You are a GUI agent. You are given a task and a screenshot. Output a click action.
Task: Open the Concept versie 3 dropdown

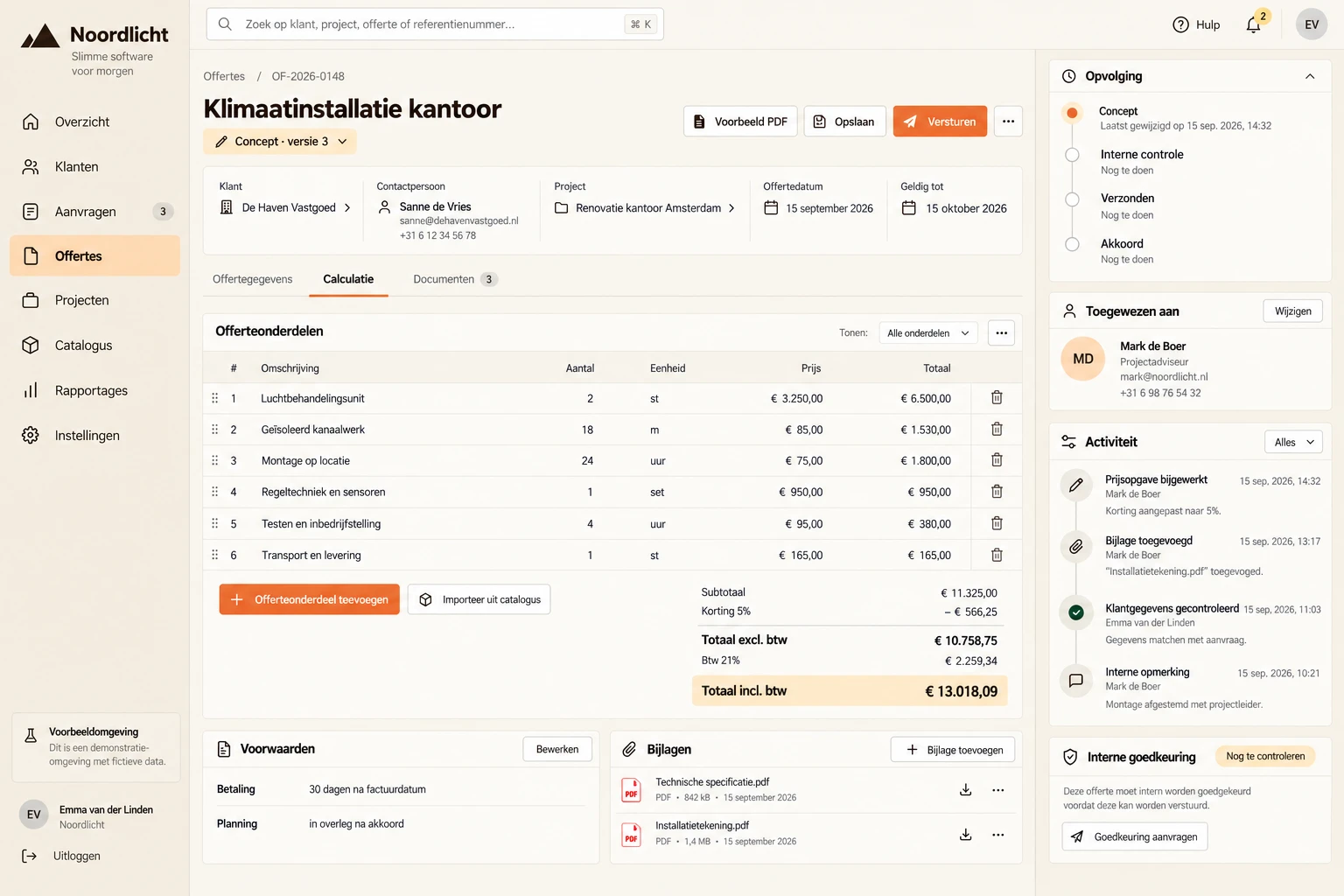[280, 142]
